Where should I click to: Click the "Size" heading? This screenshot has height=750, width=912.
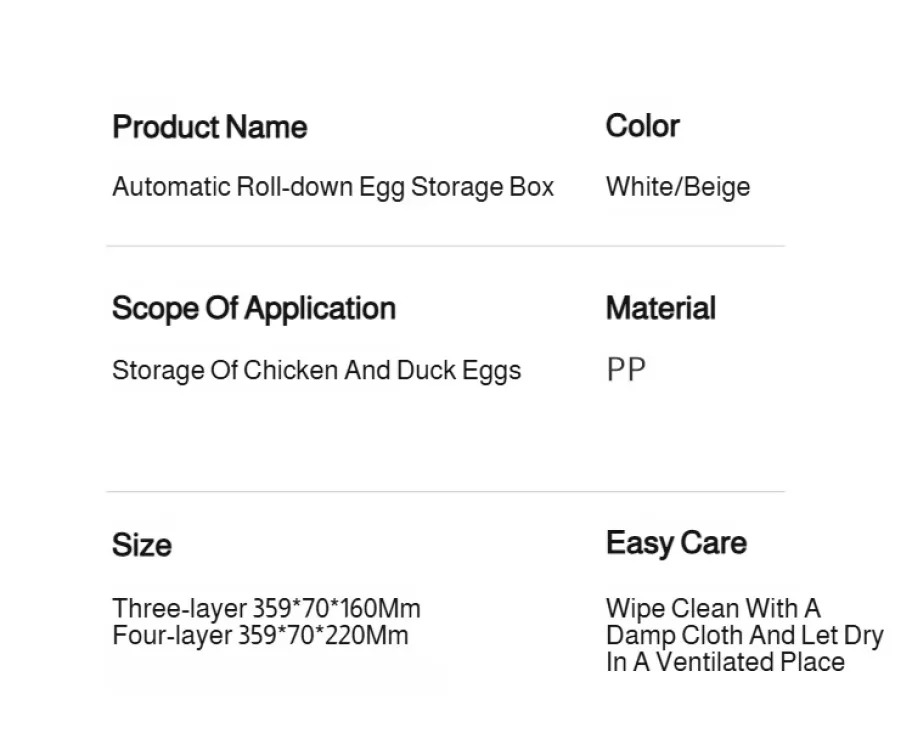coord(141,545)
